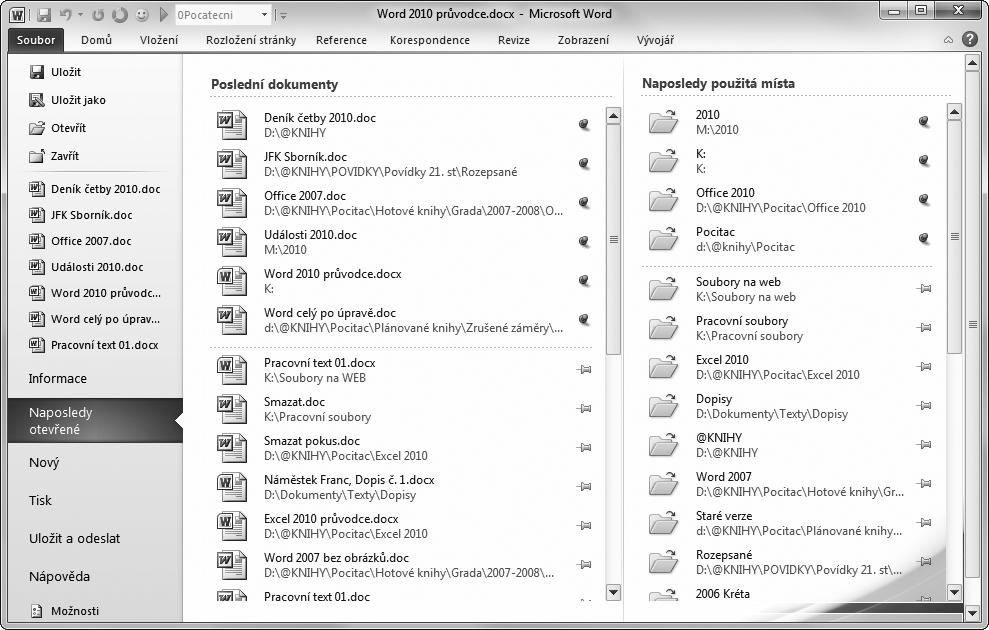The width and height of the screenshot is (989, 630).
Task: Open the Customize Quick Access Toolbar arrow
Action: 283,15
